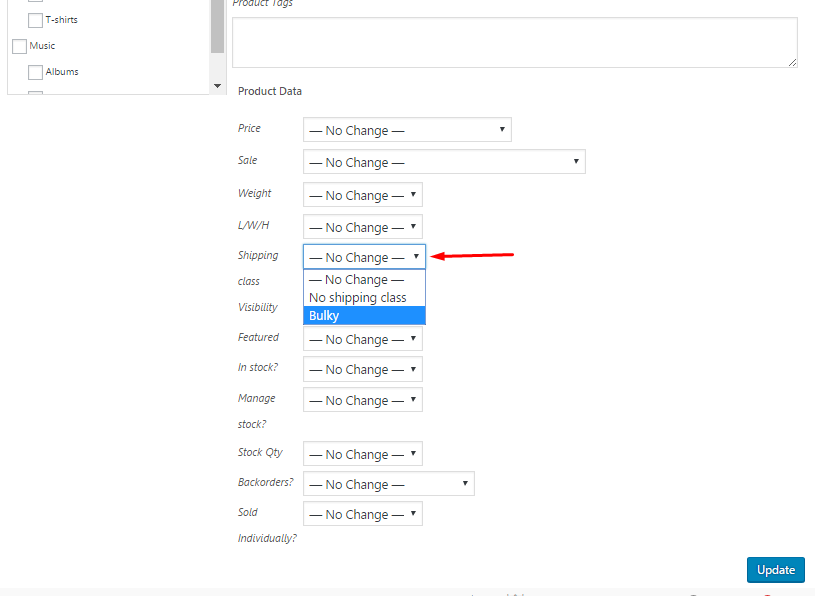Choose Bulky shipping class option
The image size is (815, 596).
(x=364, y=315)
